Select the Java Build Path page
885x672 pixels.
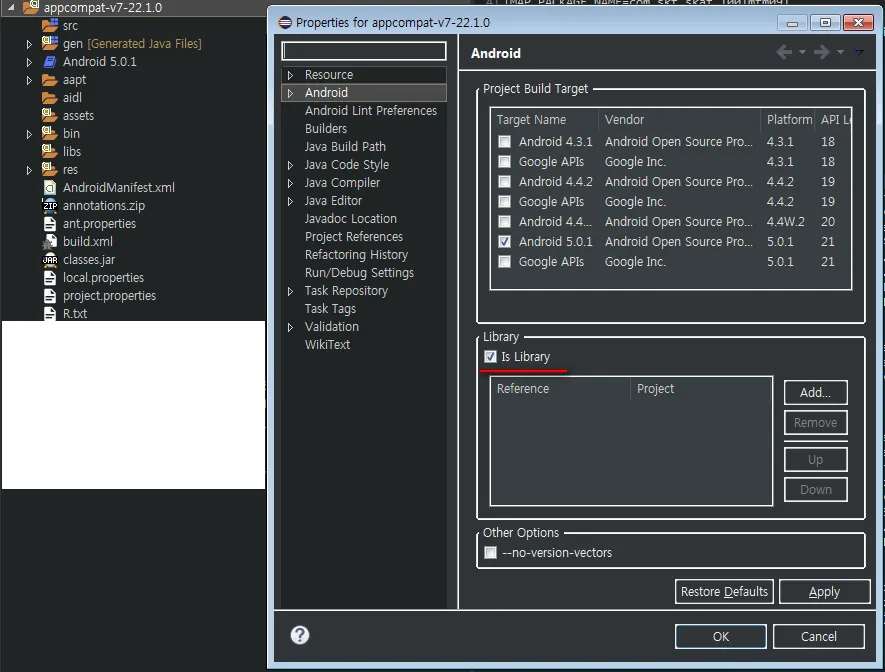345,147
